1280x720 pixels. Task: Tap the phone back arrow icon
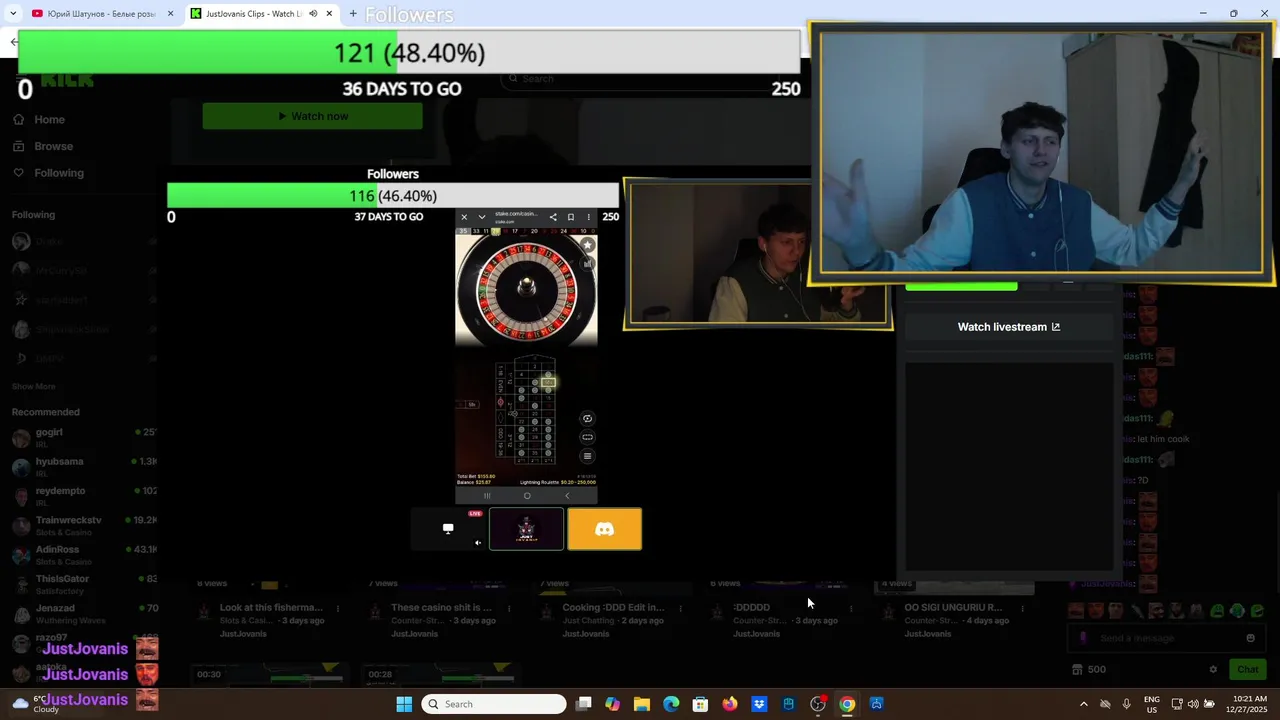567,496
